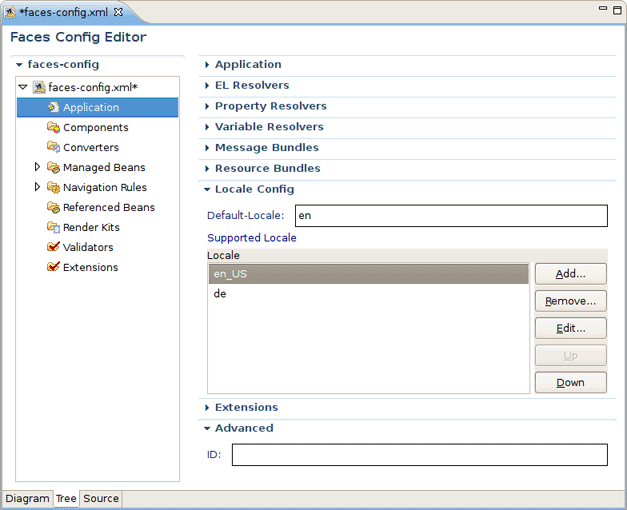Click the Render Kits folder icon
The height and width of the screenshot is (510, 627).
[53, 227]
